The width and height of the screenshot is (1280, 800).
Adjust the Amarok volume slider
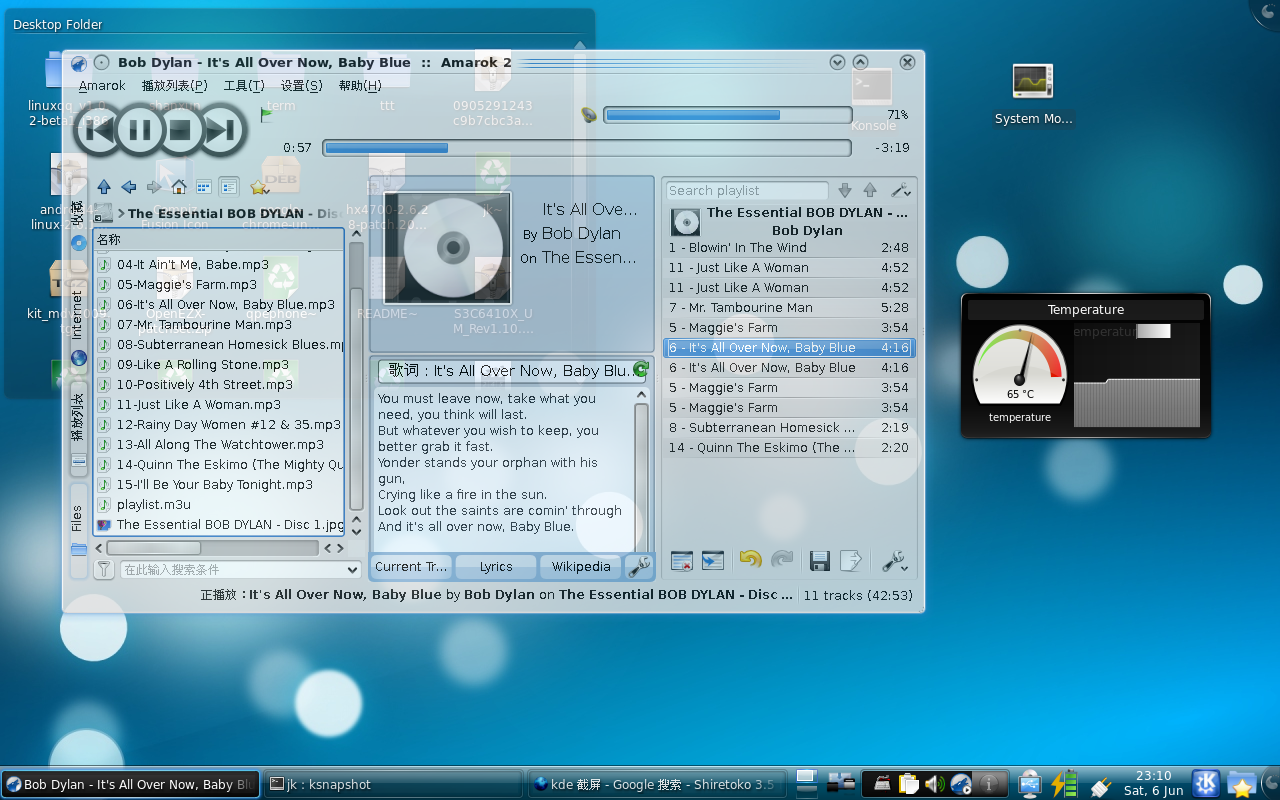click(727, 115)
